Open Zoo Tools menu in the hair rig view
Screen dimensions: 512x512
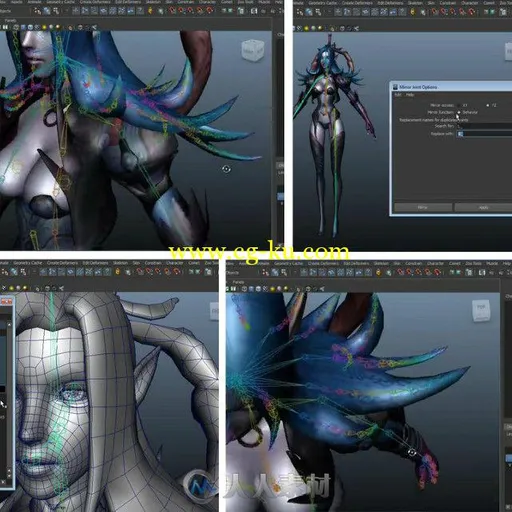click(x=473, y=263)
